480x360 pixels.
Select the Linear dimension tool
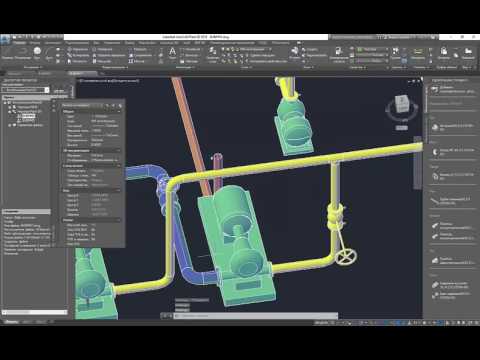[190, 49]
